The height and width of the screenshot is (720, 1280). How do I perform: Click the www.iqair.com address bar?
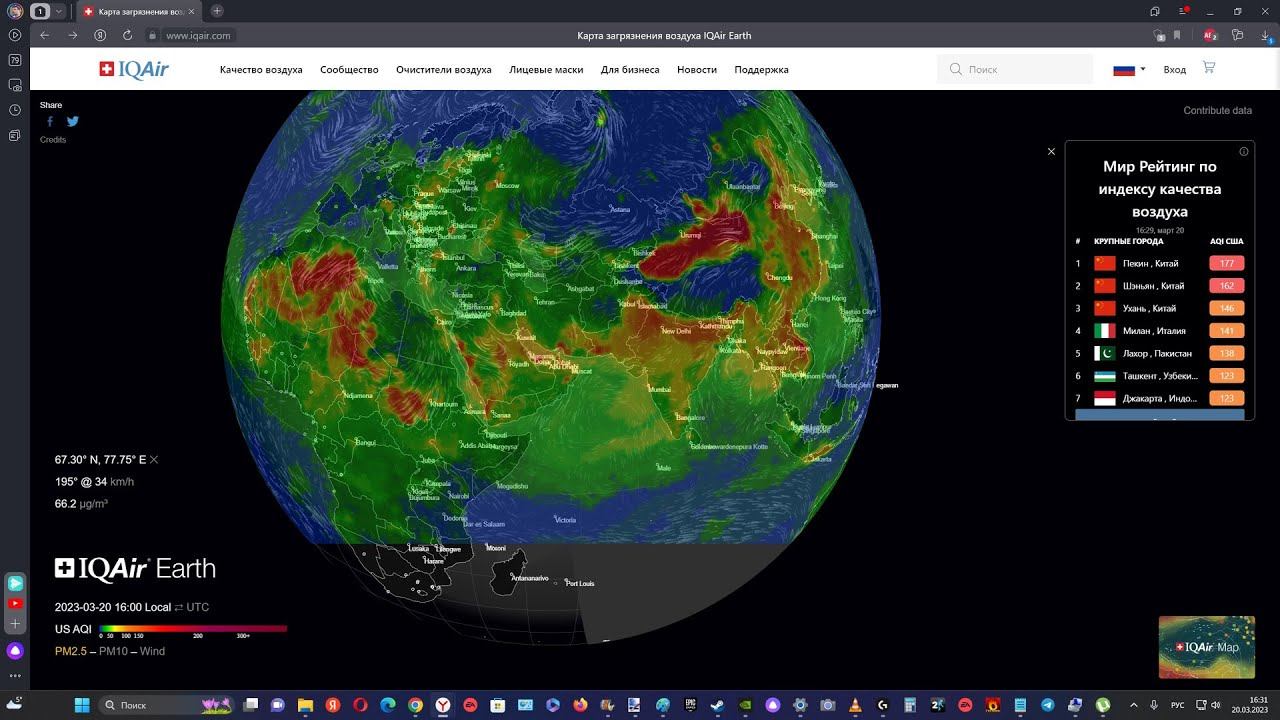198,35
